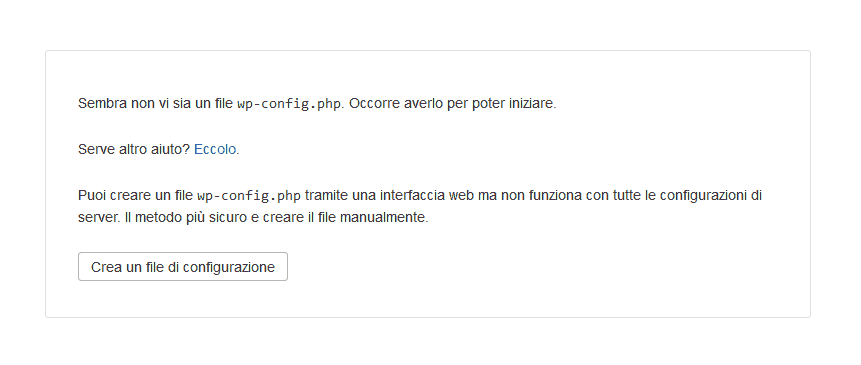This screenshot has height=365, width=861.
Task: Open the "Eccolo" help link
Action: pos(215,149)
